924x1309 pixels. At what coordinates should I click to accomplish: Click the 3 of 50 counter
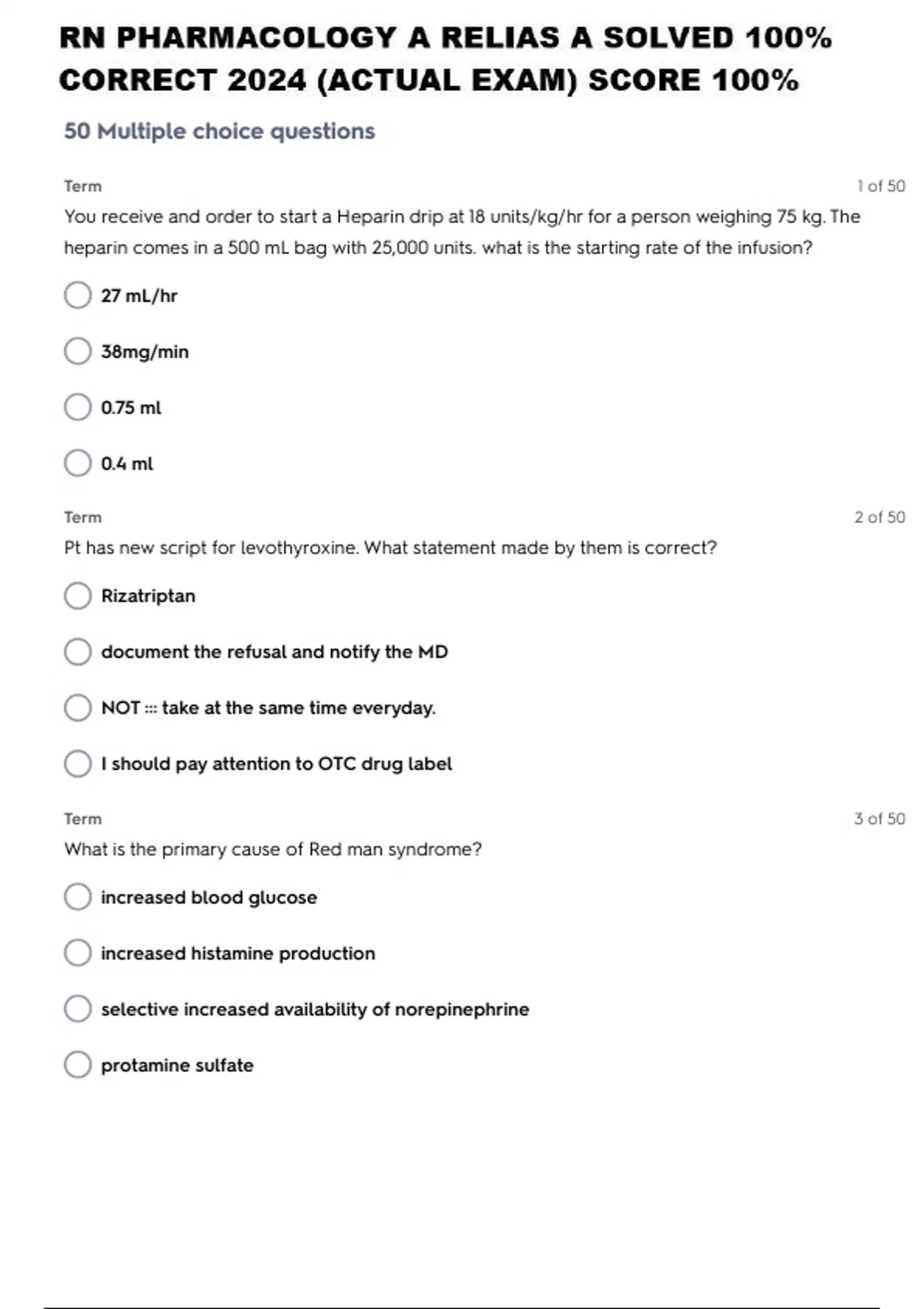879,819
